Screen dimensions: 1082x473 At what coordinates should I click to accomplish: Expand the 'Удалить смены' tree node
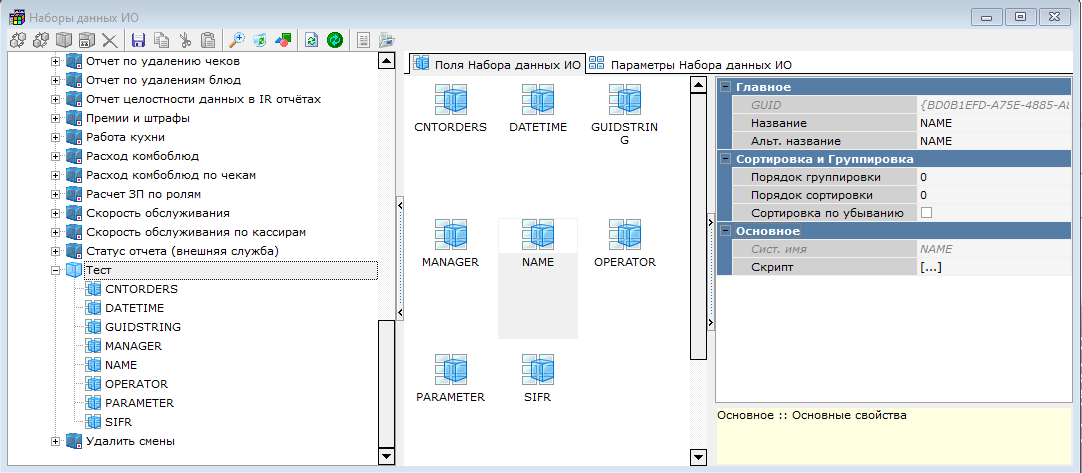[x=56, y=441]
